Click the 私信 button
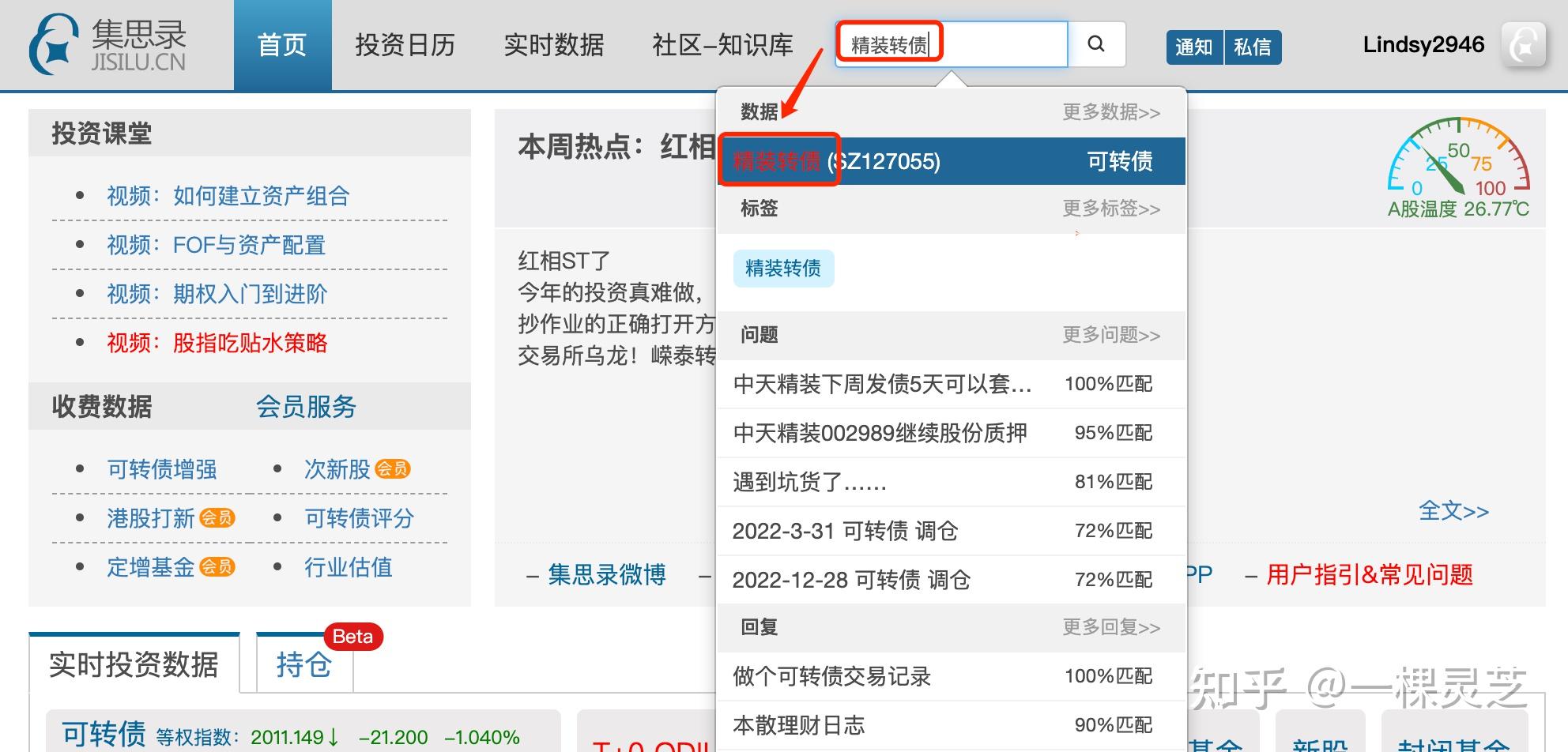The height and width of the screenshot is (752, 1568). pos(1253,47)
